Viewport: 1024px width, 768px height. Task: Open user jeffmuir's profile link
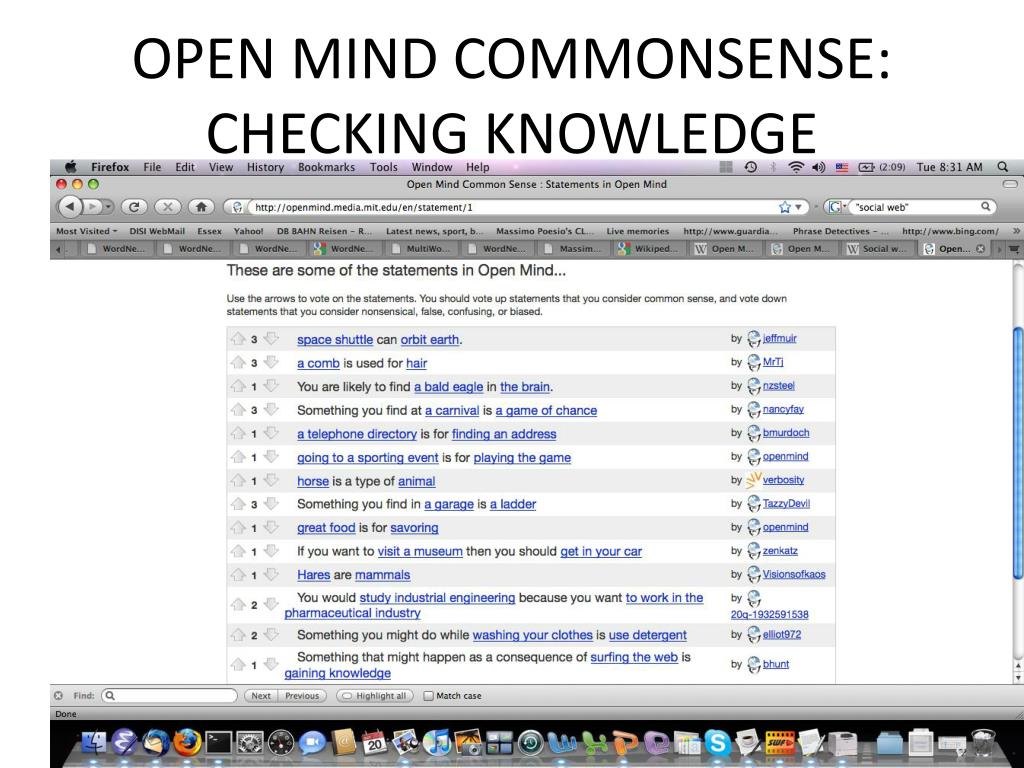point(779,338)
